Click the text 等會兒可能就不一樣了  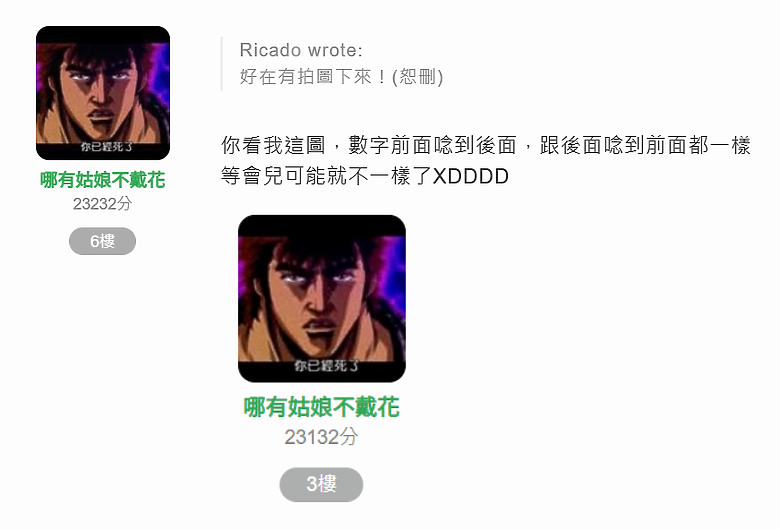(326, 176)
